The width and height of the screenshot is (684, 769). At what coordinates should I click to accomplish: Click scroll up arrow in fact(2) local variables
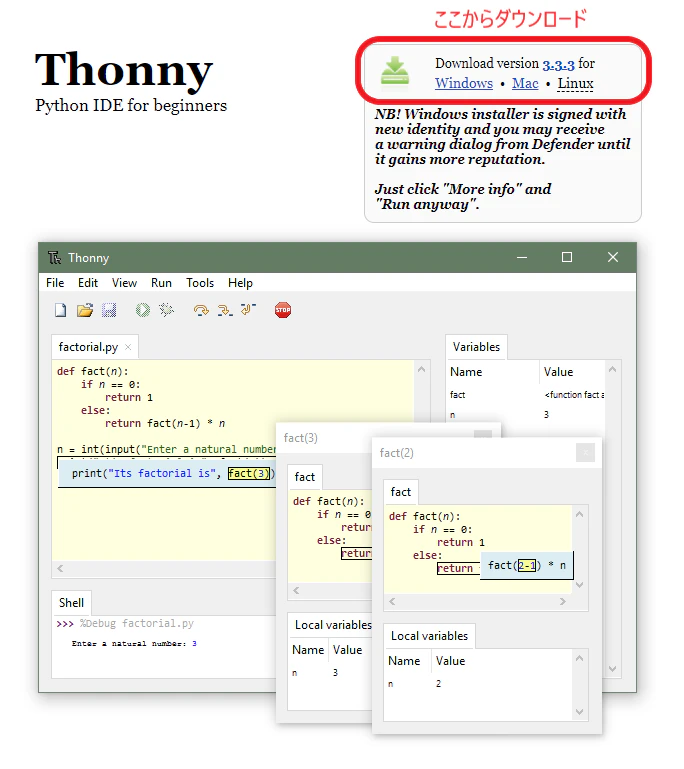coord(580,658)
